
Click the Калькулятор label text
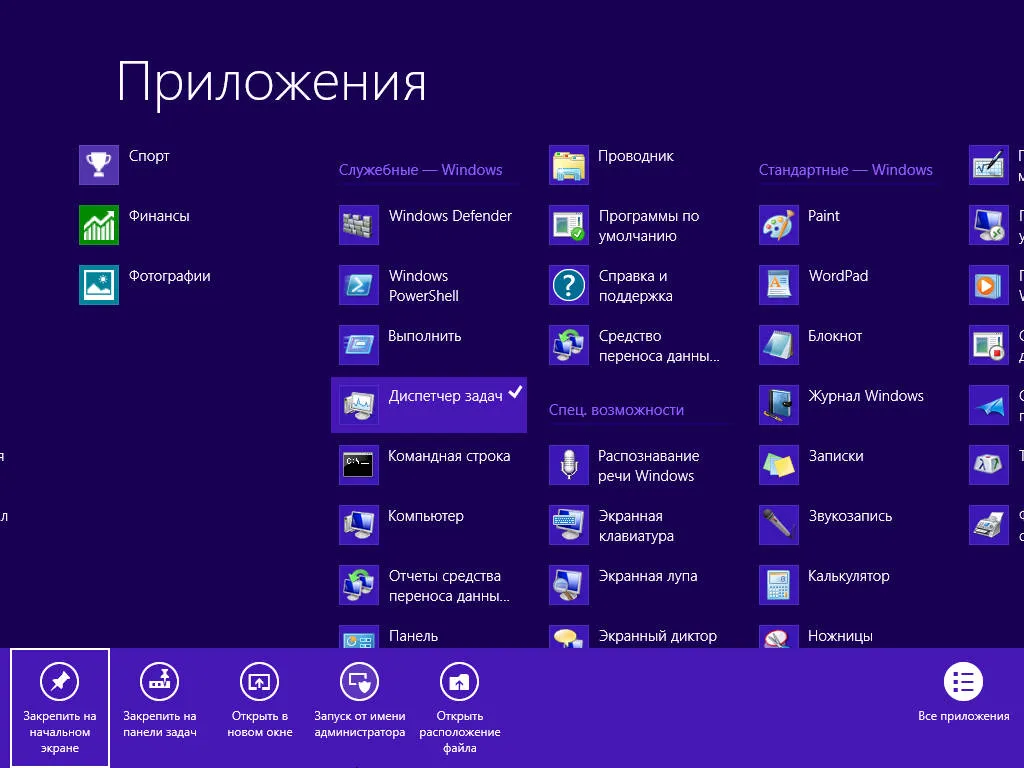point(848,577)
